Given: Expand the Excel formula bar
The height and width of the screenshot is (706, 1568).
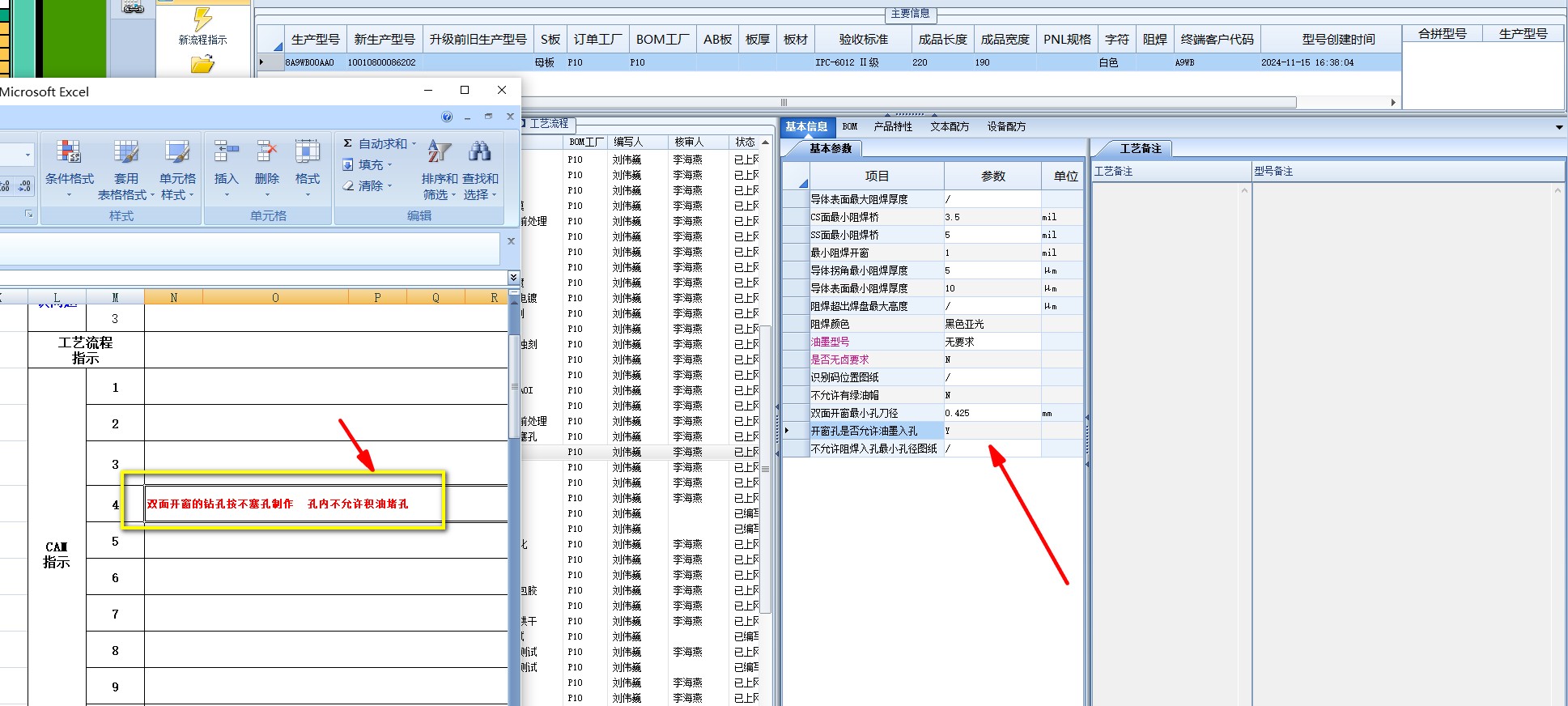Looking at the screenshot, I should (x=513, y=278).
